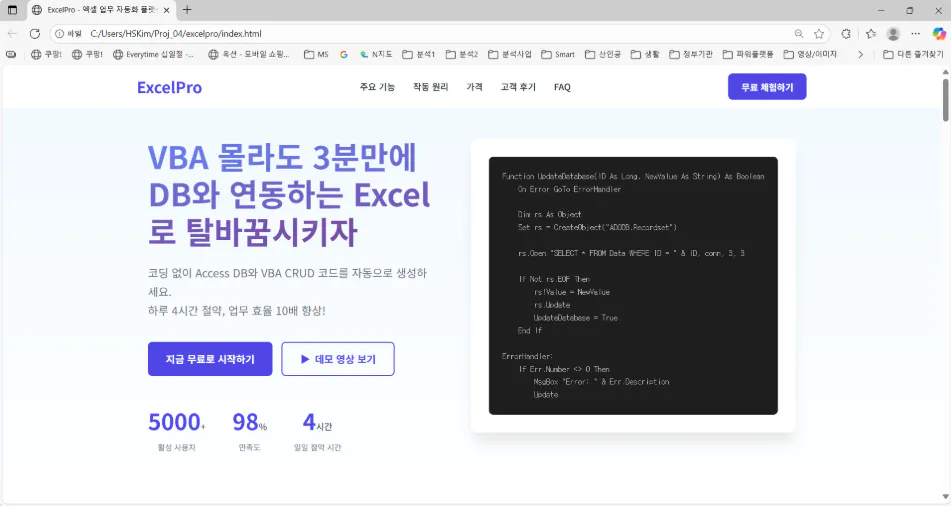The height and width of the screenshot is (506, 951).
Task: Expand the 정부기관 bookmark folder
Action: [x=691, y=54]
